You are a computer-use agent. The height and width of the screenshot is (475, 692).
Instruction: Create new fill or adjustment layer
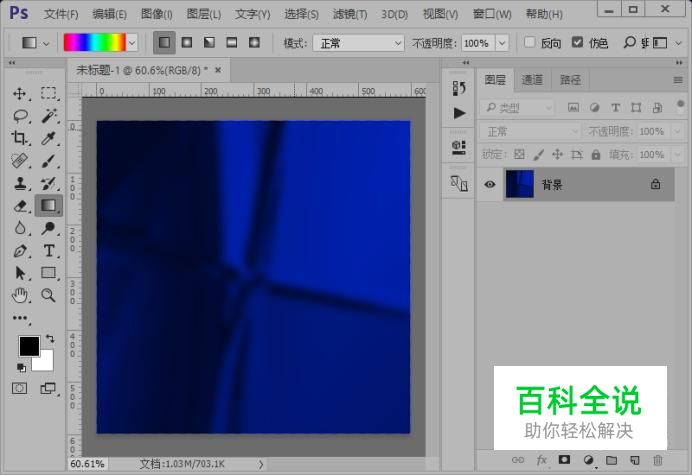click(x=588, y=460)
